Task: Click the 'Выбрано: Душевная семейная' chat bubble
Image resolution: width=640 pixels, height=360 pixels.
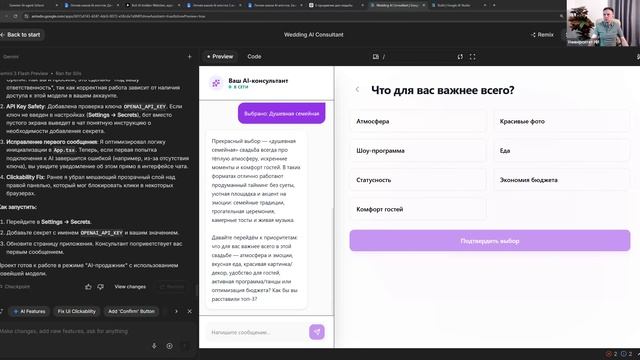Action: tap(282, 113)
